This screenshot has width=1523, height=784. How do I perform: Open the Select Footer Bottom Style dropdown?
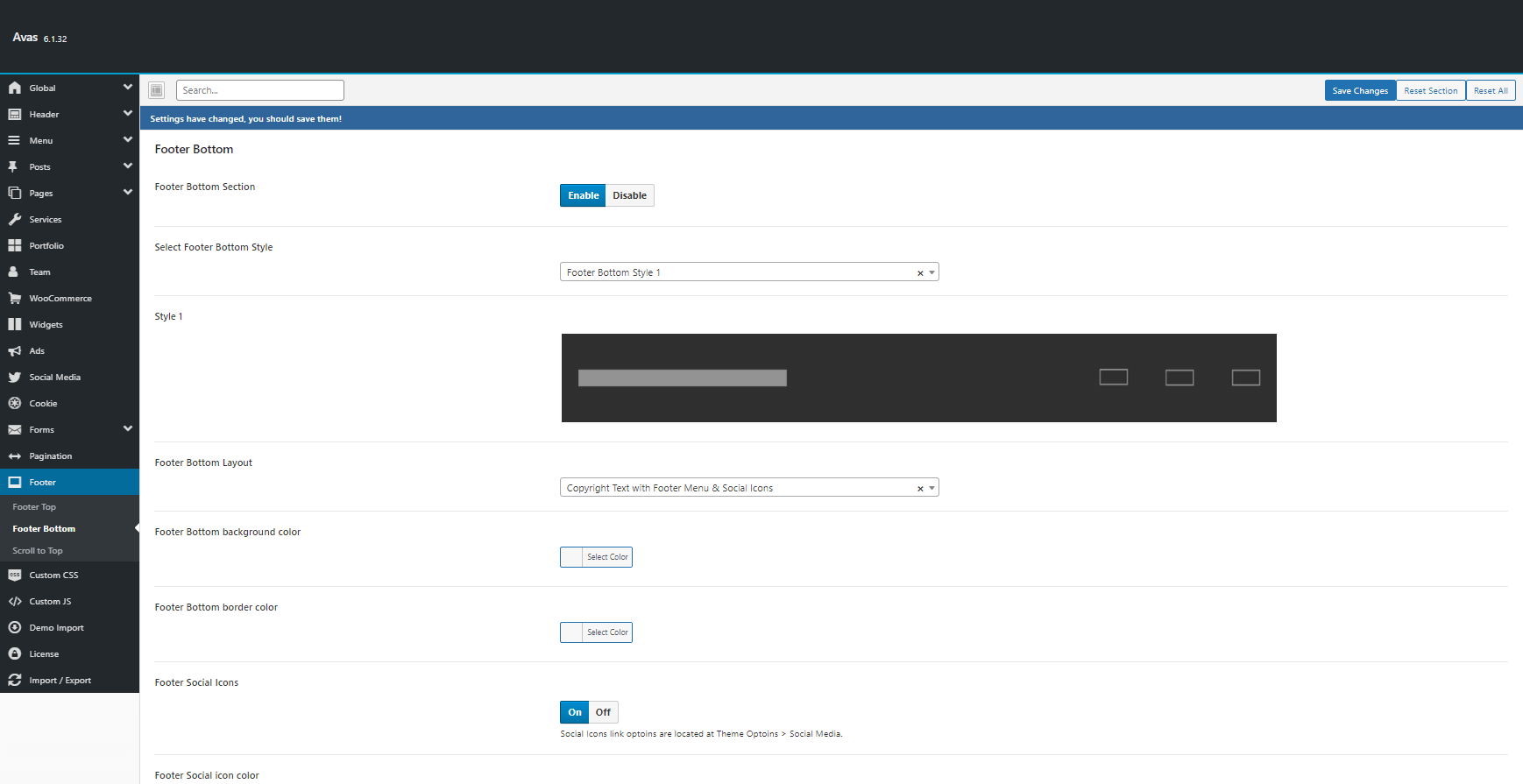pyautogui.click(x=748, y=272)
